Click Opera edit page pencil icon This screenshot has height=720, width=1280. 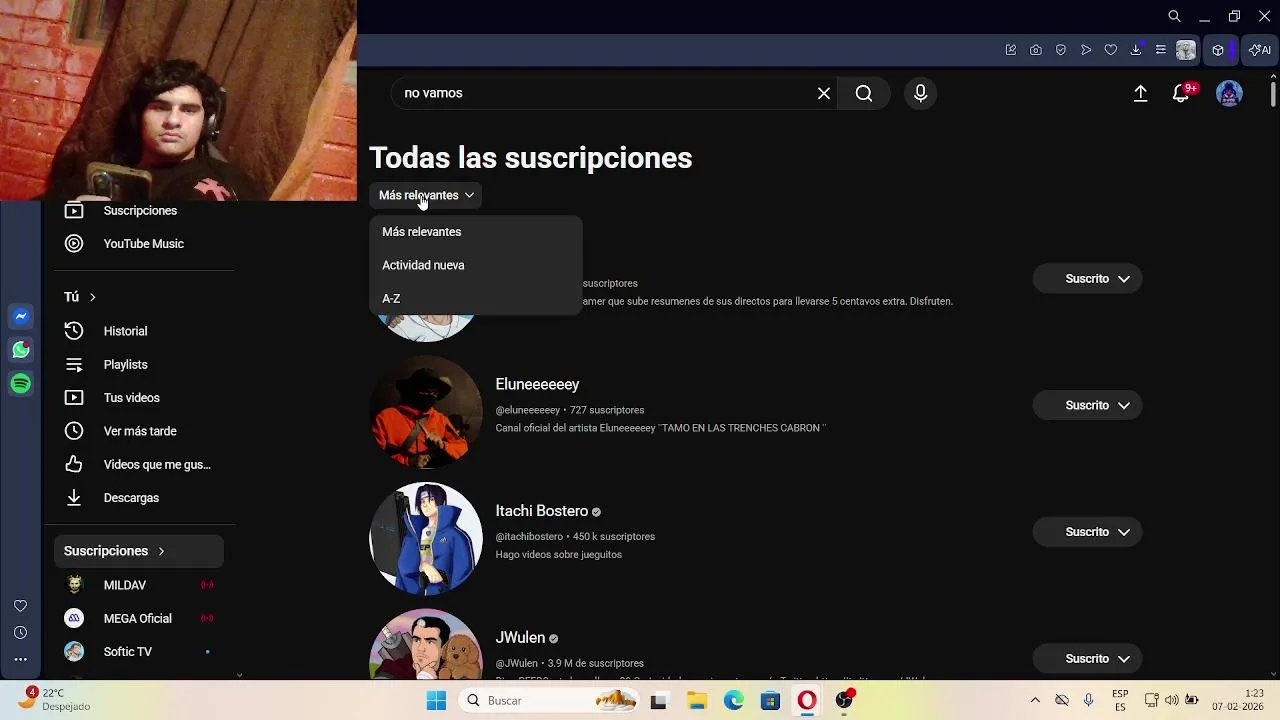coord(1011,50)
